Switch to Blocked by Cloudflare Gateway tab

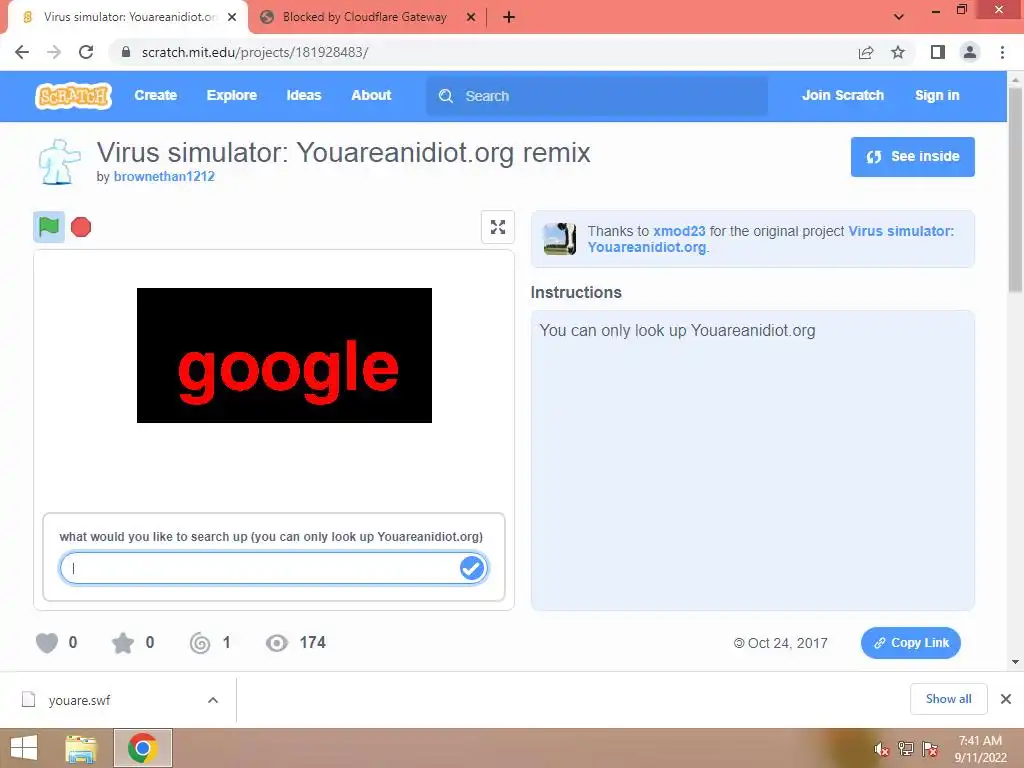(364, 17)
